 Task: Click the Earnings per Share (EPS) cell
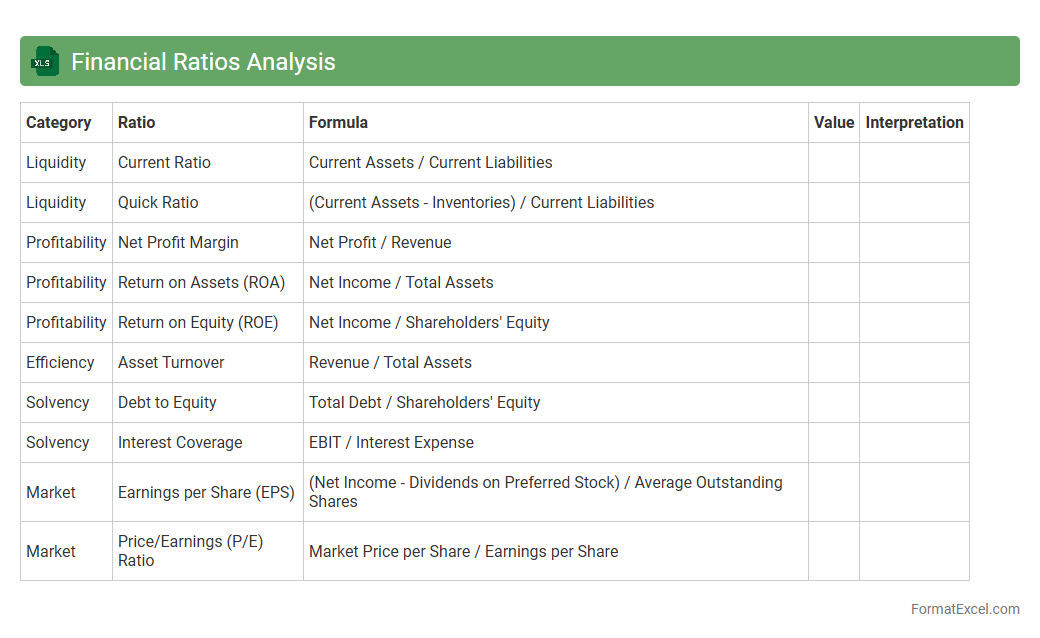(x=206, y=492)
